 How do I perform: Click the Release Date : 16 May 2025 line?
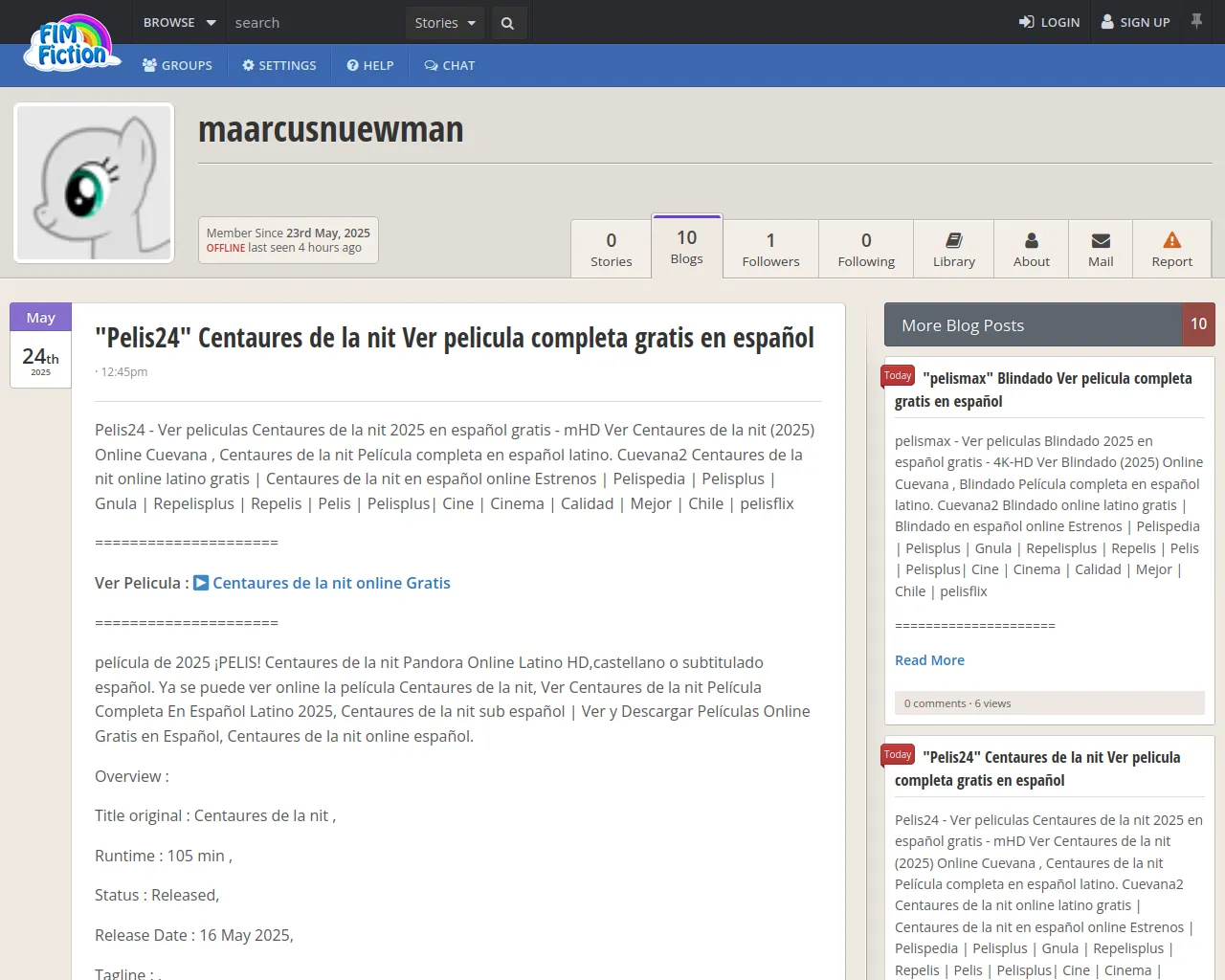coord(194,935)
